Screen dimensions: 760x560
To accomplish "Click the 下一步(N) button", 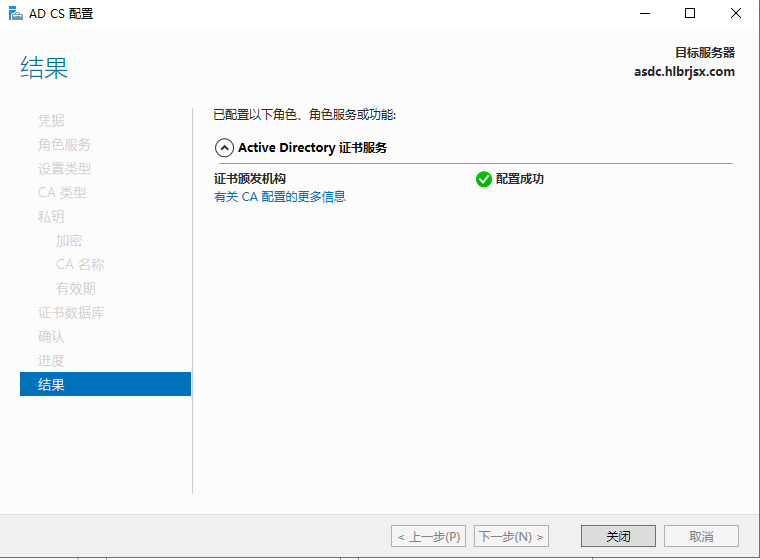I will pos(511,536).
